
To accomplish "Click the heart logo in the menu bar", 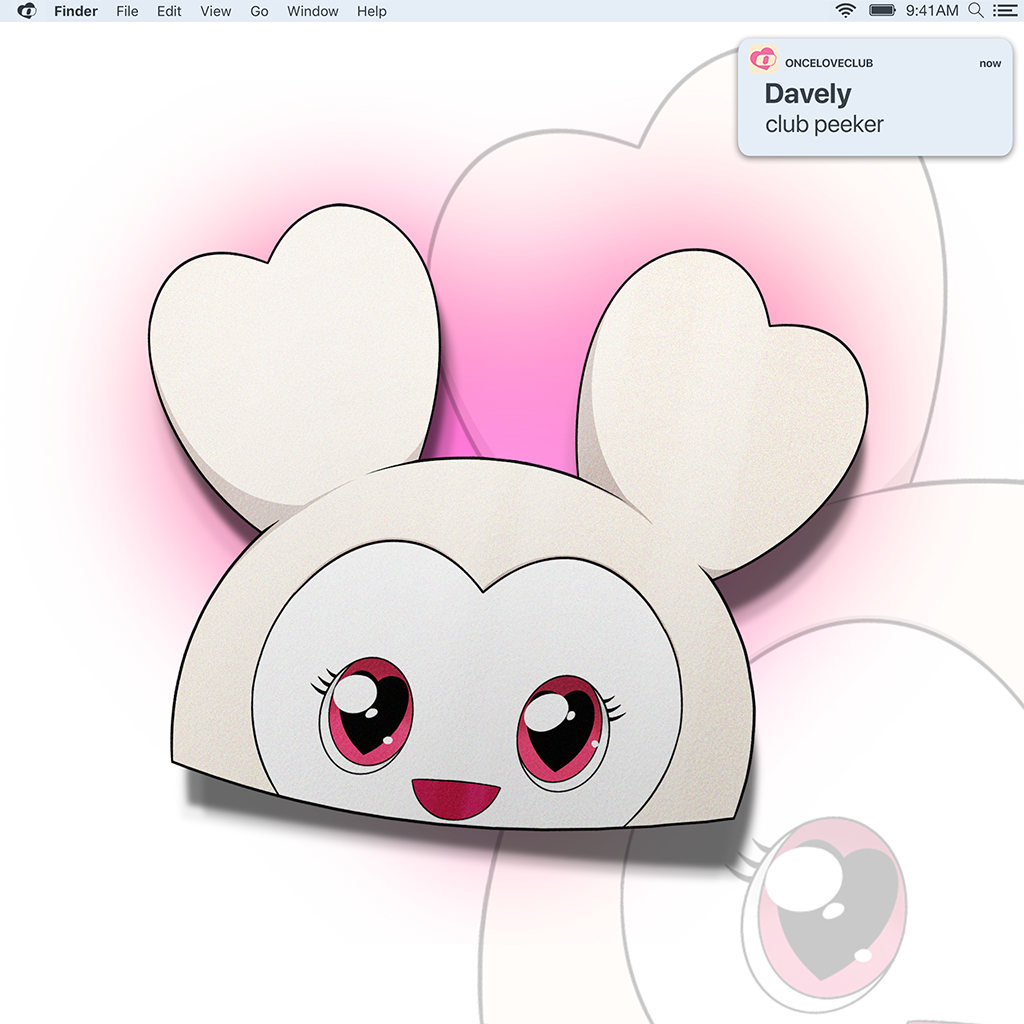I will (x=27, y=11).
